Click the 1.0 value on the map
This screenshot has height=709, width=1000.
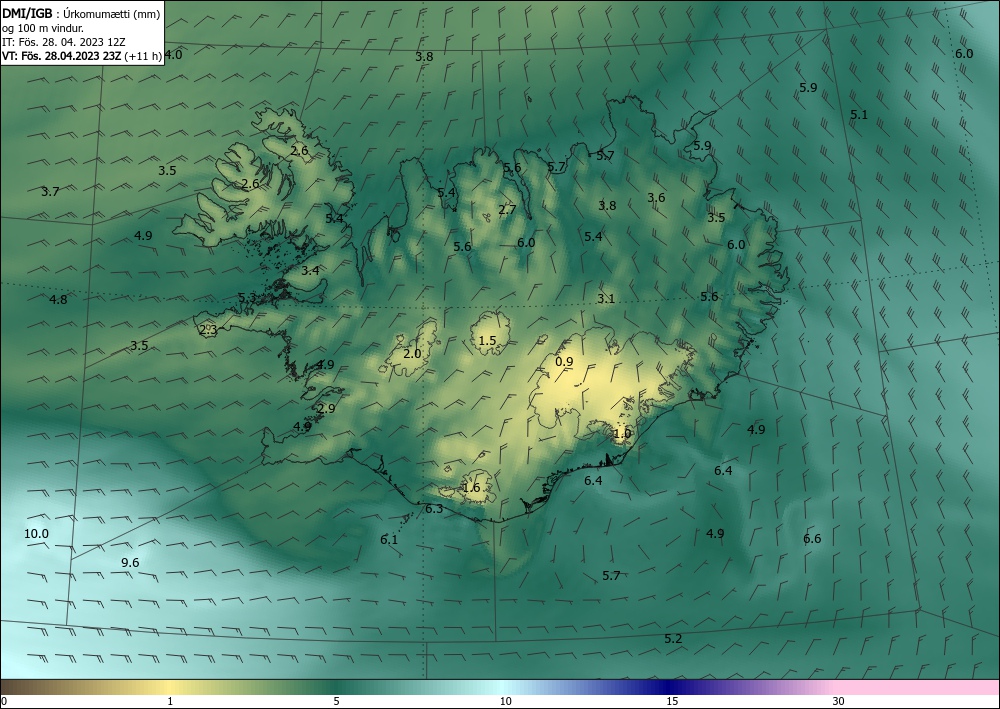[622, 434]
